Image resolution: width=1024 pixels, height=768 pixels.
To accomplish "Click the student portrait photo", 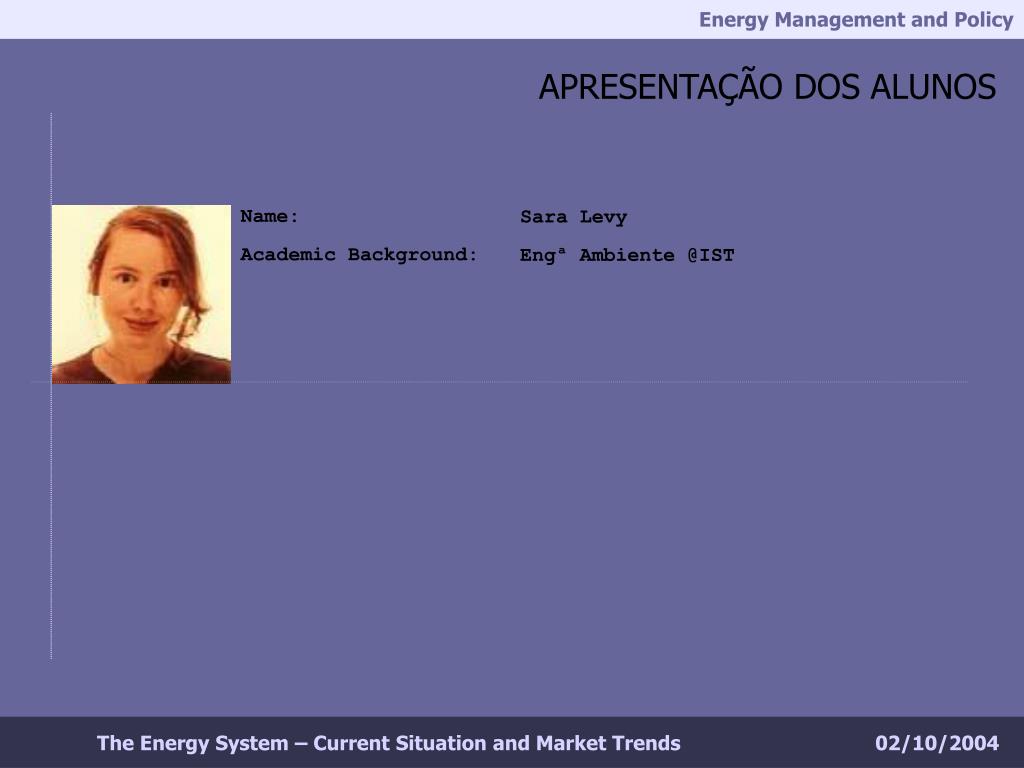I will tap(141, 295).
